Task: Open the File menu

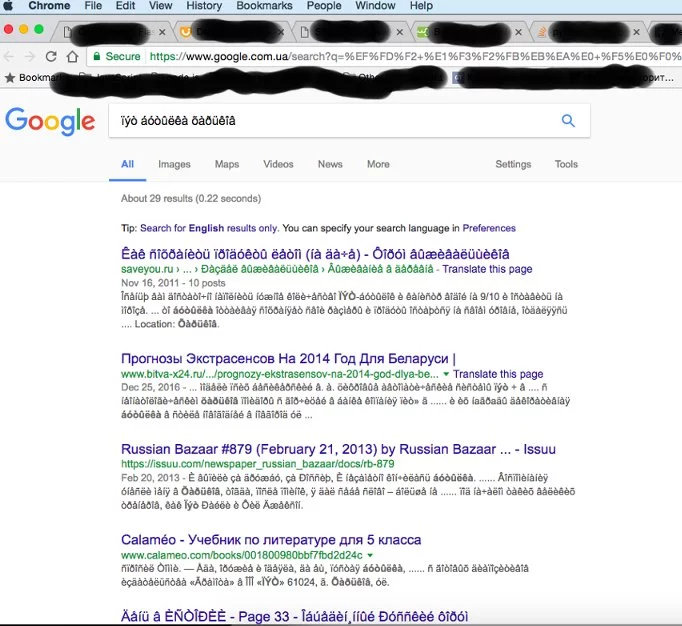Action: pyautogui.click(x=93, y=6)
